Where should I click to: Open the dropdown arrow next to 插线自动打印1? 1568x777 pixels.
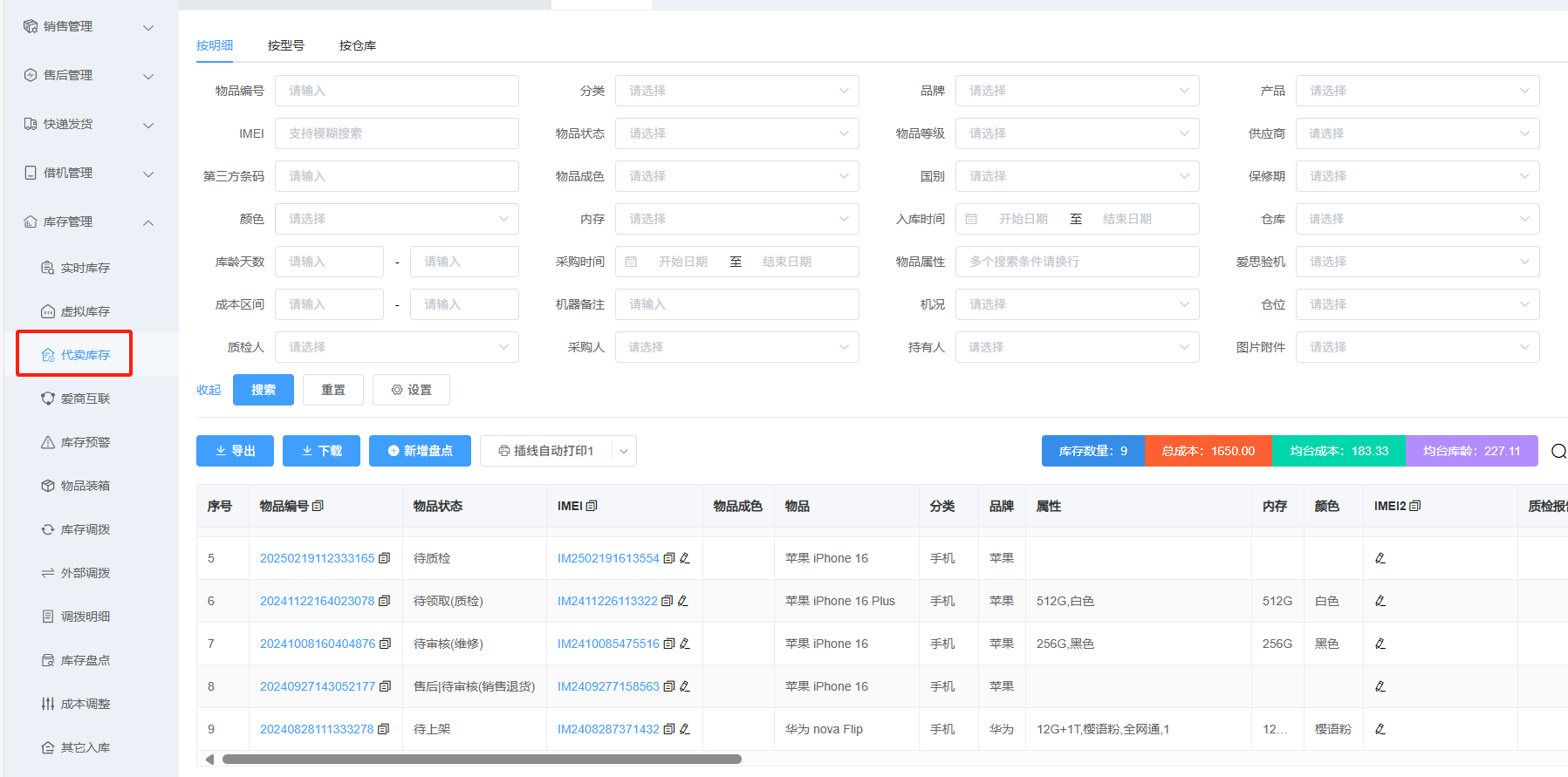(x=624, y=451)
